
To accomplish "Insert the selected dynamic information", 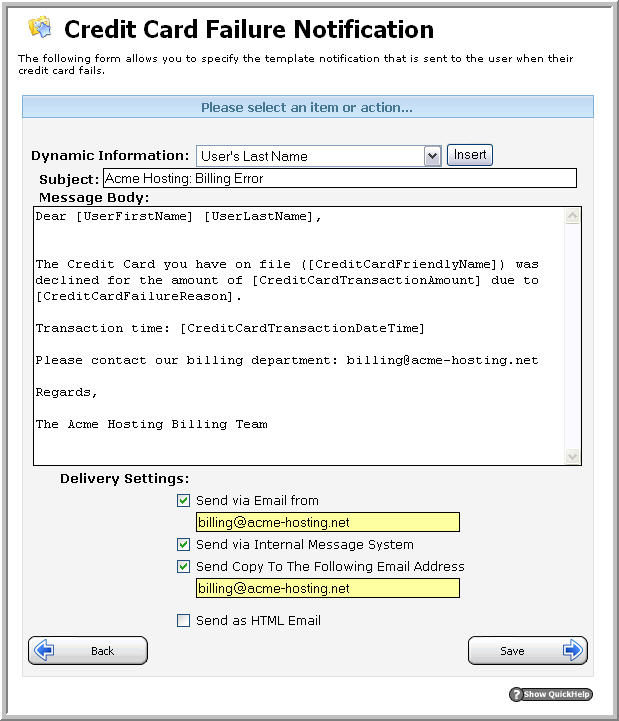I will 470,154.
